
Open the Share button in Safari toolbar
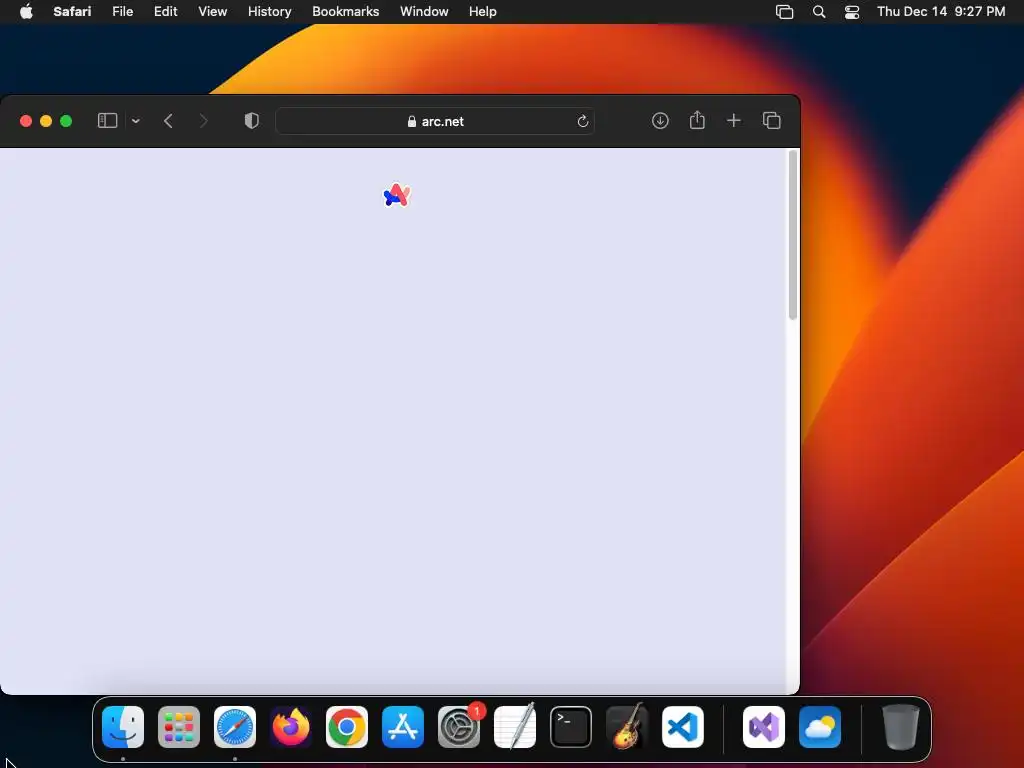(x=697, y=120)
